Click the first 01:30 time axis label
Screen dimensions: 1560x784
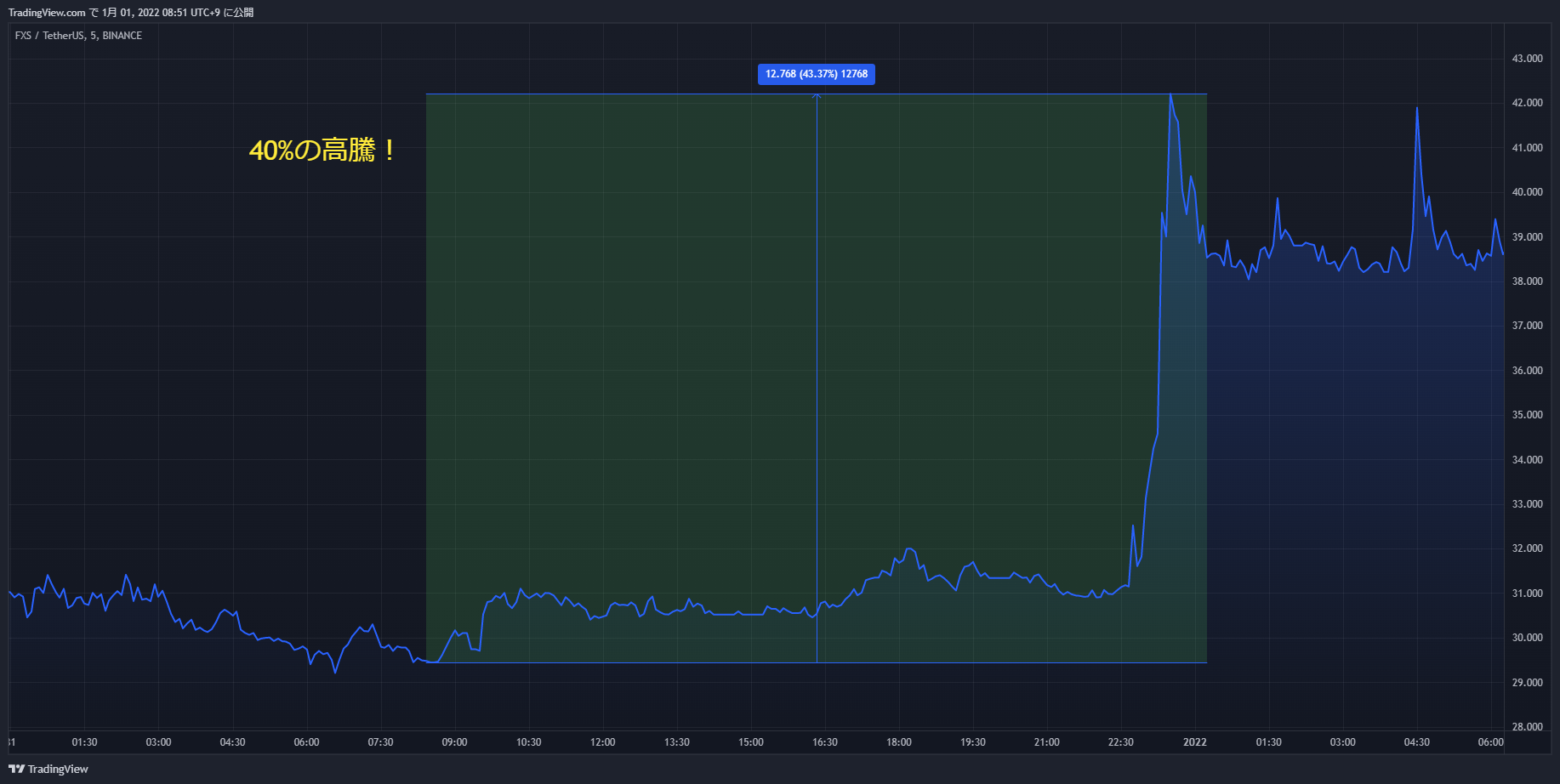(84, 742)
